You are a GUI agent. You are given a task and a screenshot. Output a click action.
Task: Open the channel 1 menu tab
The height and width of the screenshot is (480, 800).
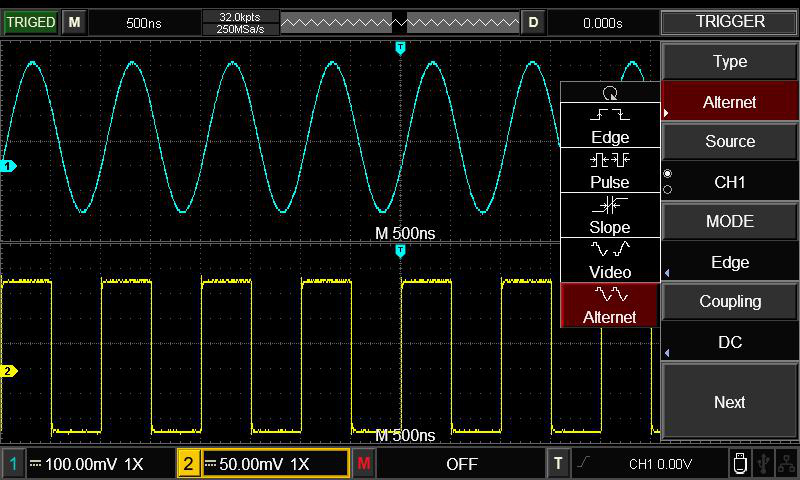[x=13, y=464]
